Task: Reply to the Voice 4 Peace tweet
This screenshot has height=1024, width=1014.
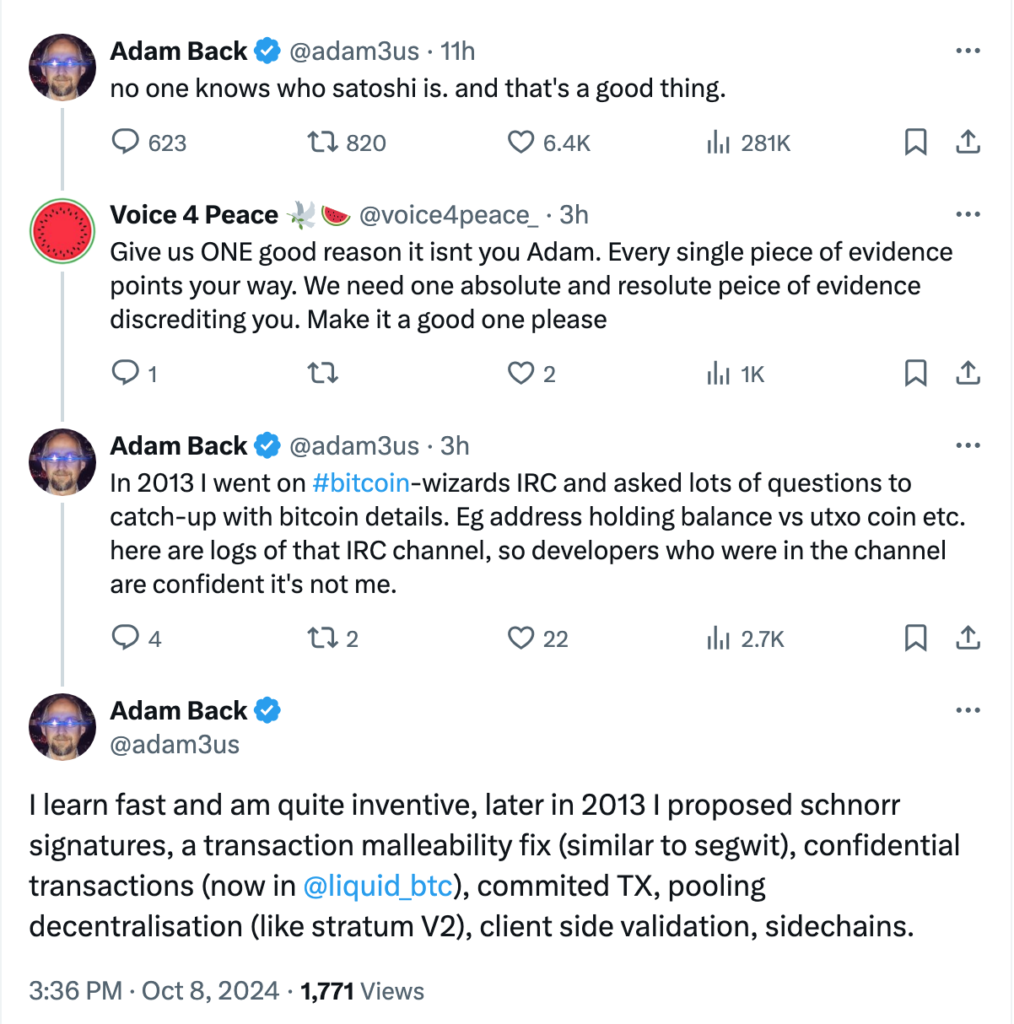Action: tap(125, 374)
